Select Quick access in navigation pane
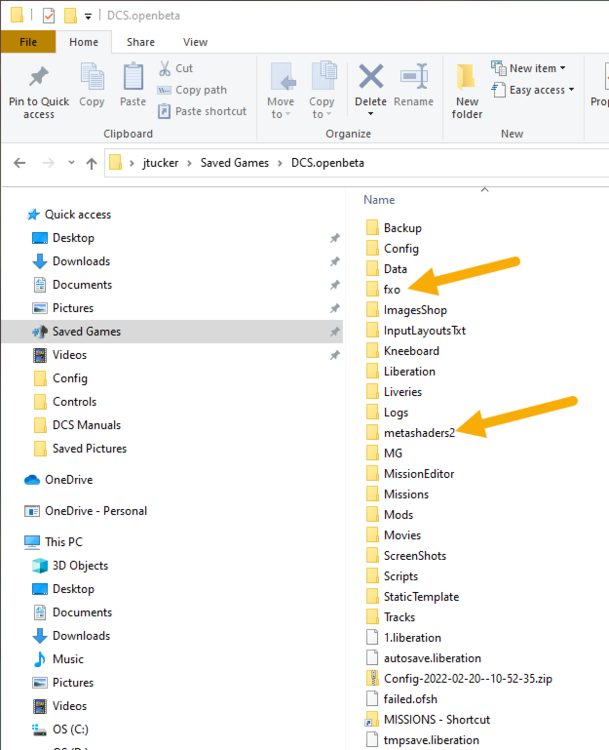This screenshot has width=609, height=750. click(78, 215)
